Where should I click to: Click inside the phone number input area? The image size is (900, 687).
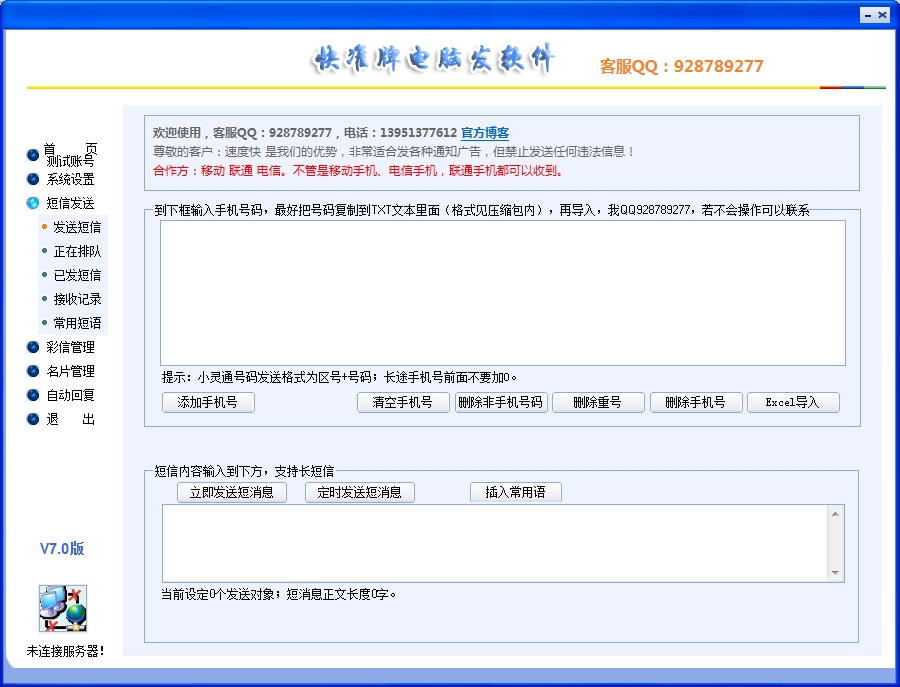500,290
